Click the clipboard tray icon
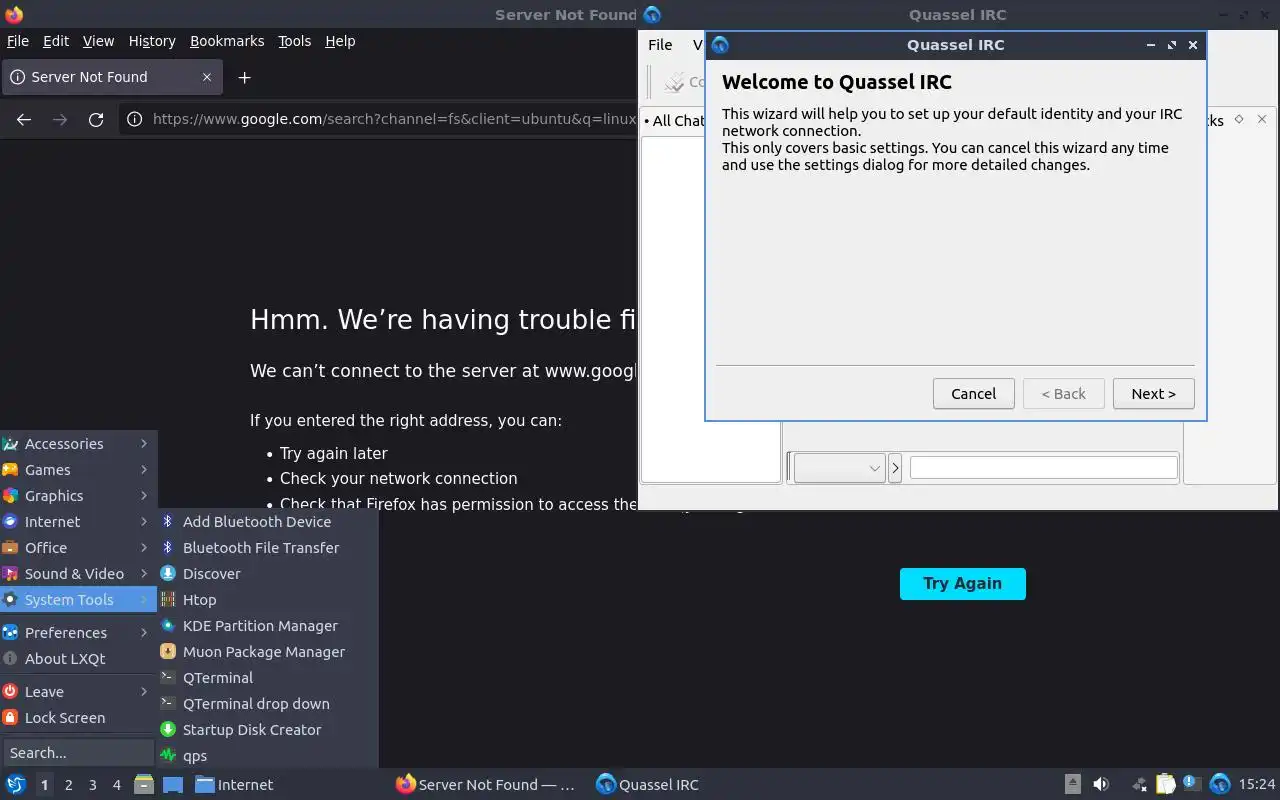1280x800 pixels. pyautogui.click(x=1166, y=784)
